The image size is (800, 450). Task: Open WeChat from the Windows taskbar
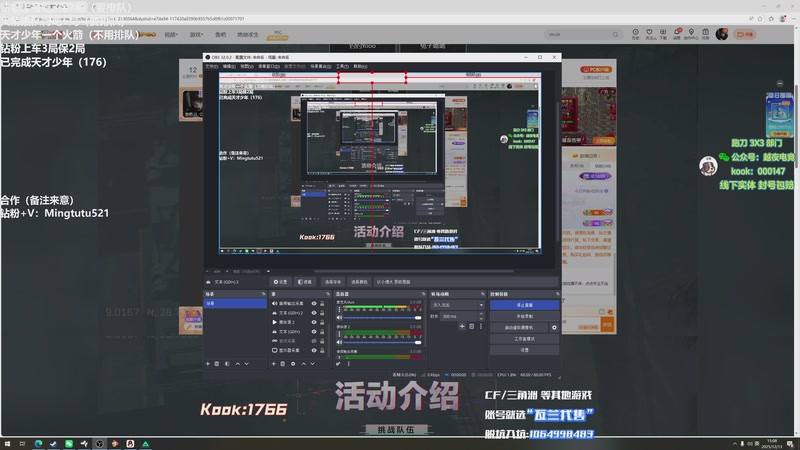[x=69, y=444]
